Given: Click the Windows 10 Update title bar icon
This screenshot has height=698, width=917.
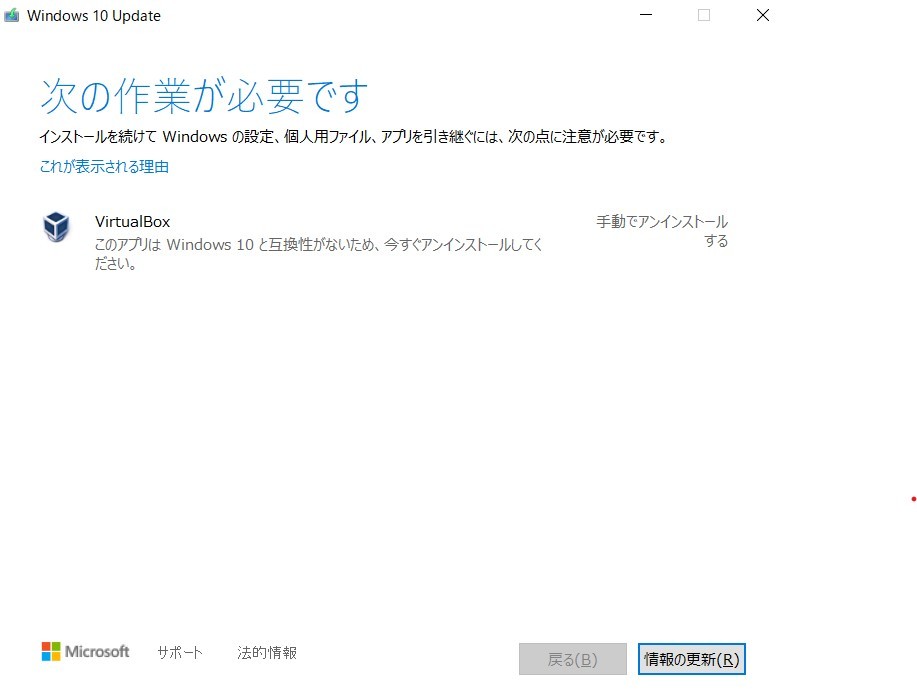Looking at the screenshot, I should click(12, 15).
